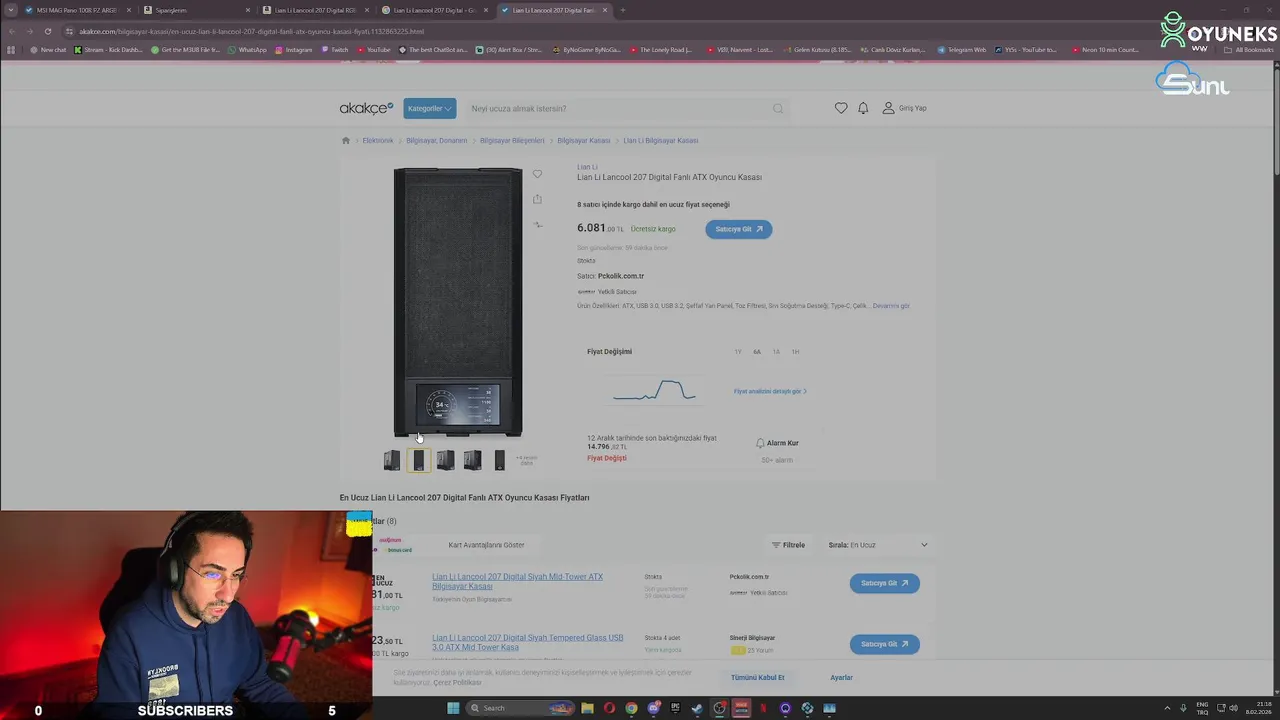Open Fiyat analizini detaylı gör link

click(770, 391)
